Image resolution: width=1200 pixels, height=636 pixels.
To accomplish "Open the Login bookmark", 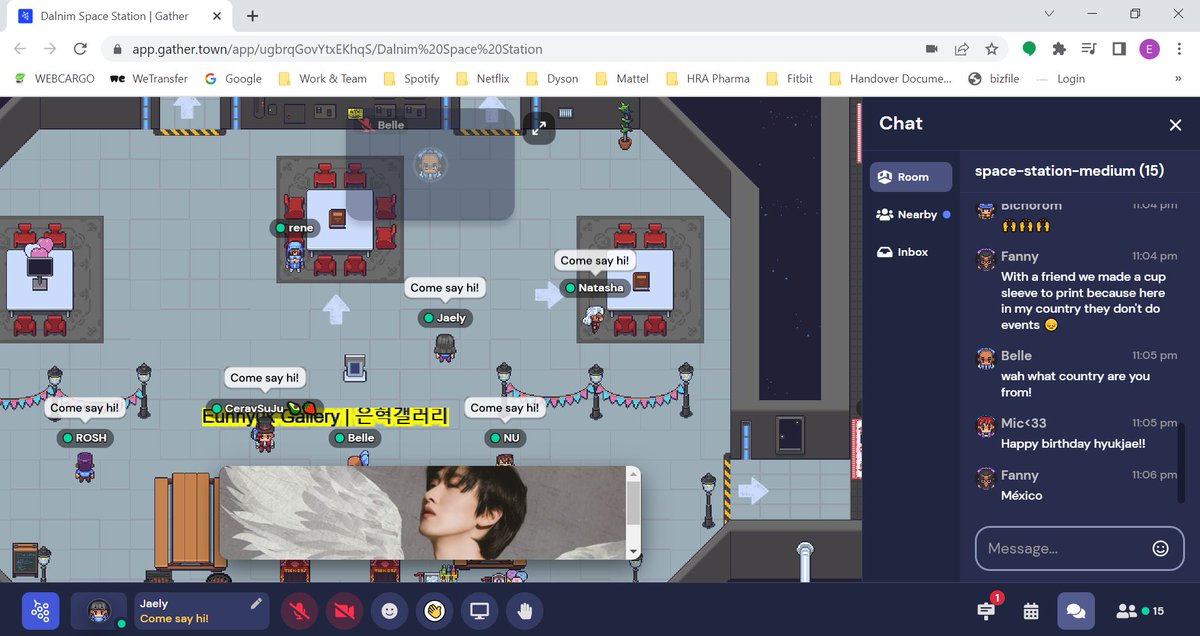I will (1060, 78).
